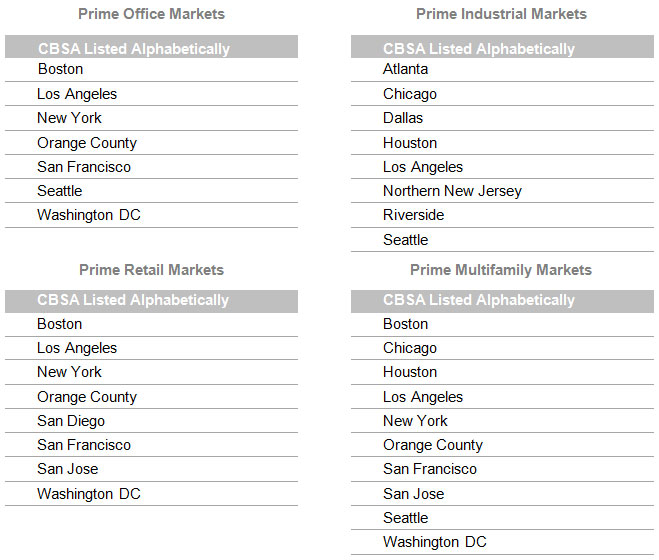Select the Riverside entry

point(413,215)
